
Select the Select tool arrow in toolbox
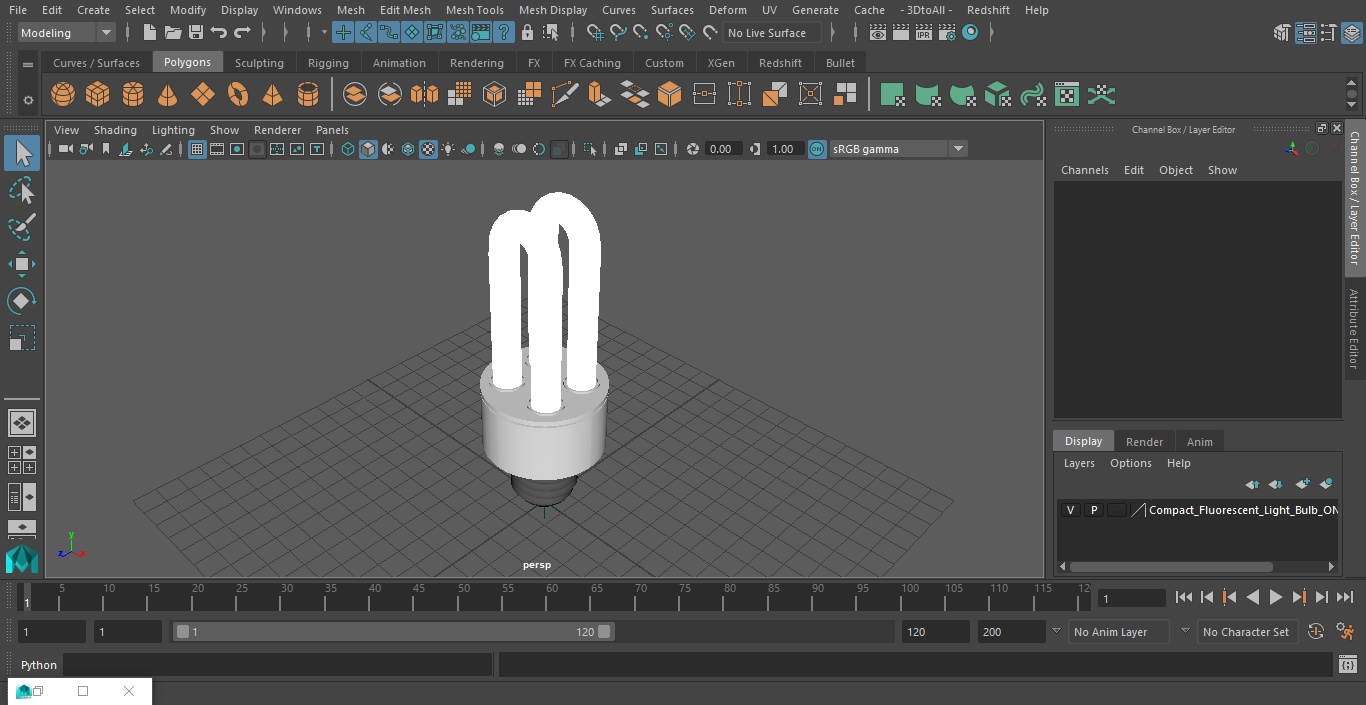[x=22, y=153]
